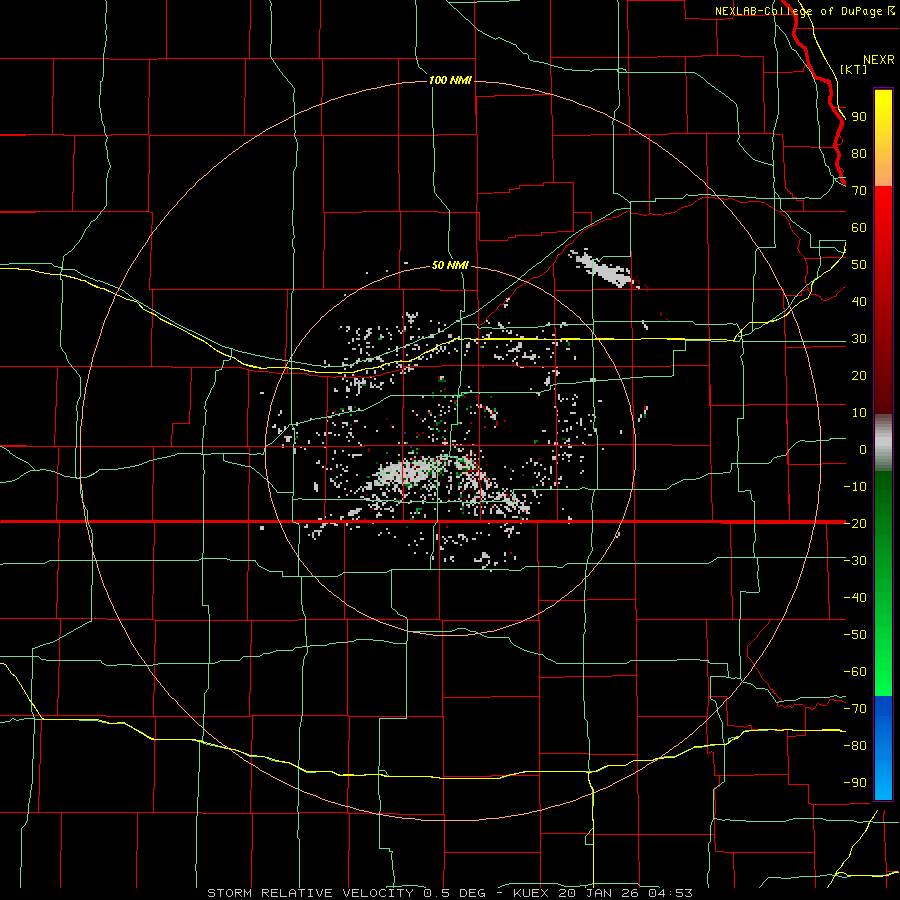Click the NEXR label above the scale

pyautogui.click(x=879, y=60)
